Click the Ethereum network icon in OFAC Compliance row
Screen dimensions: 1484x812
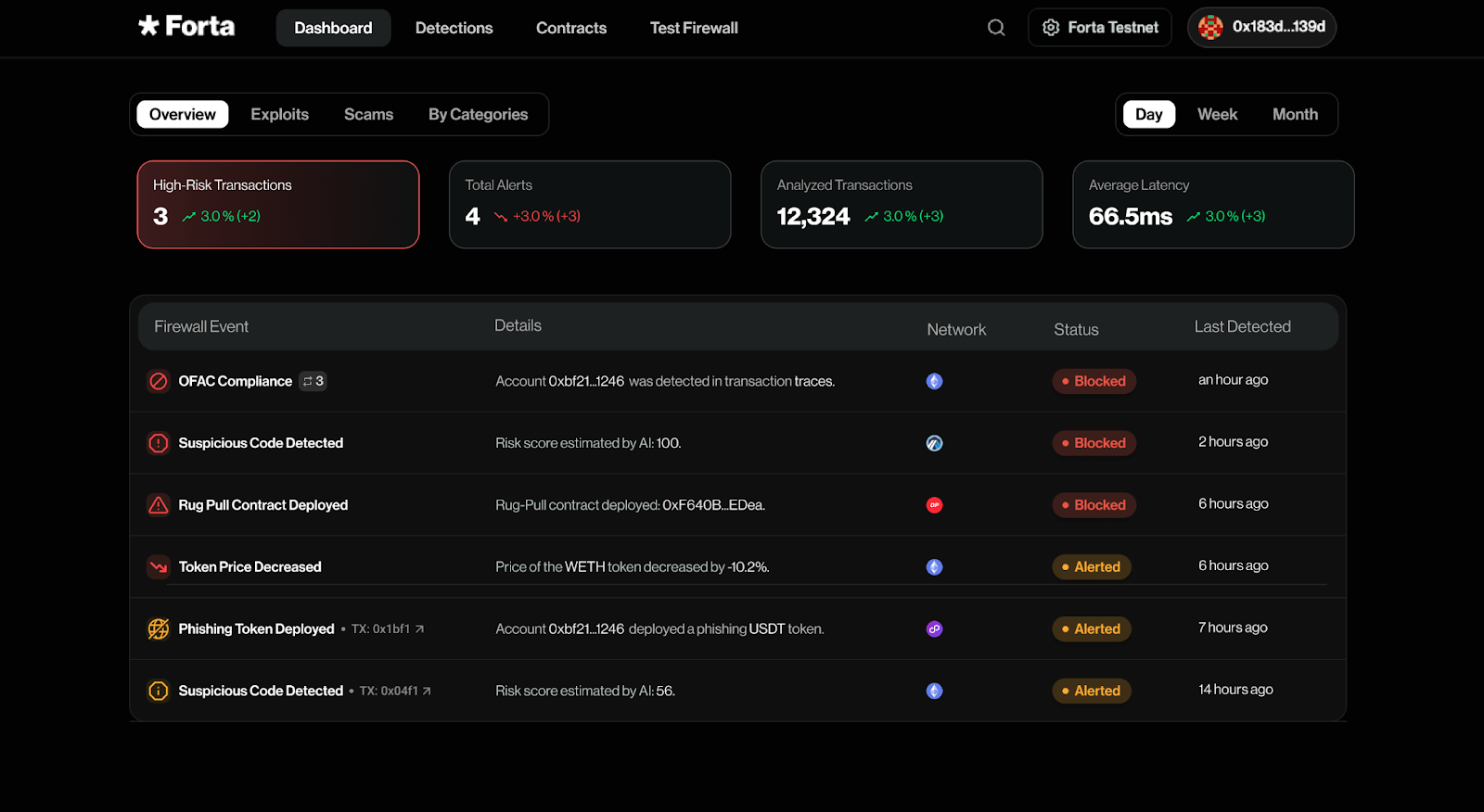pos(934,381)
